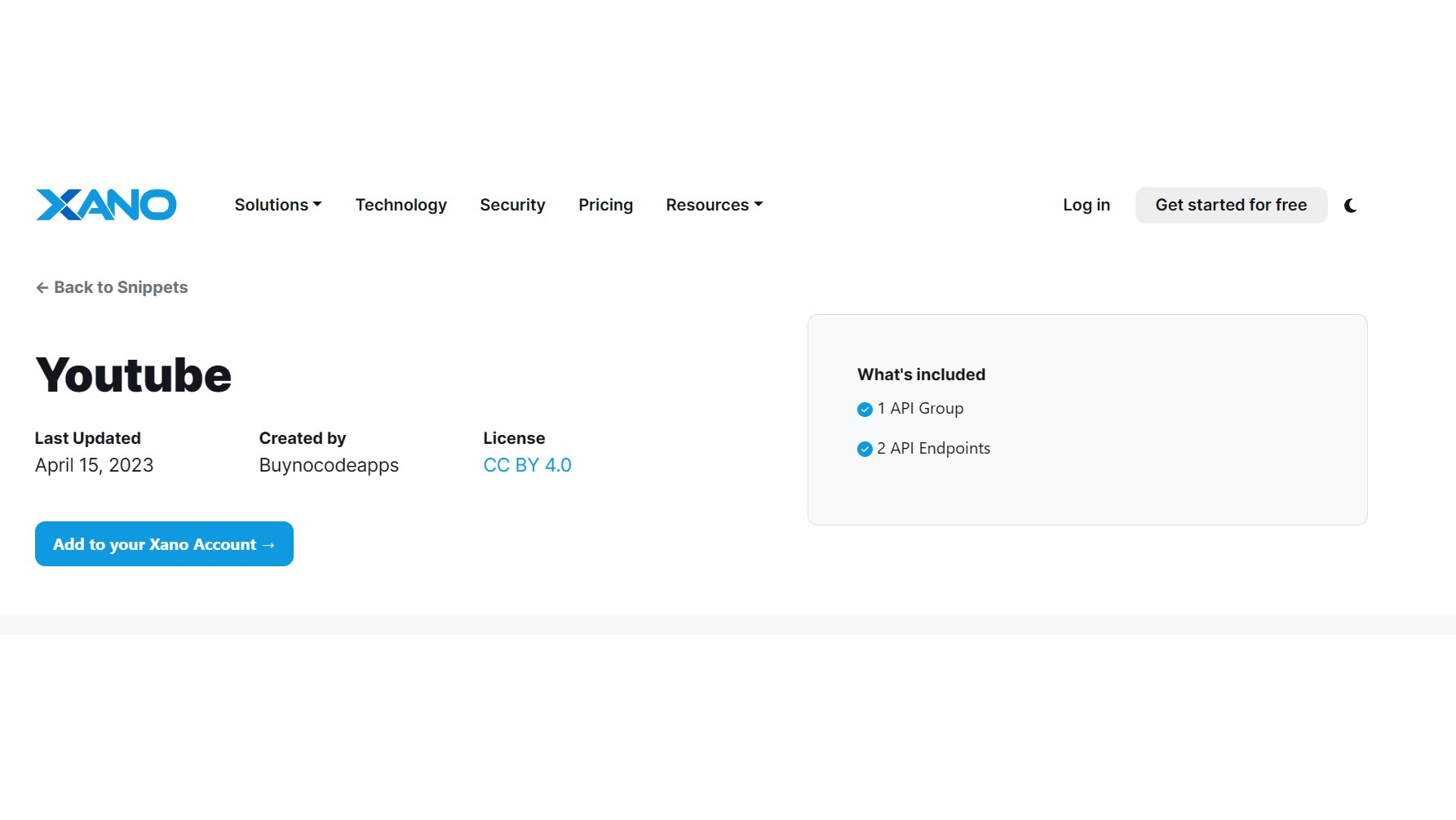
Task: Click the License label
Action: point(514,438)
